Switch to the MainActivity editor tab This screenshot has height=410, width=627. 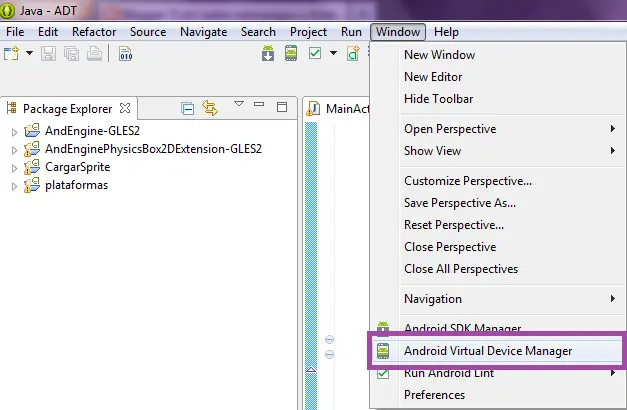point(338,108)
